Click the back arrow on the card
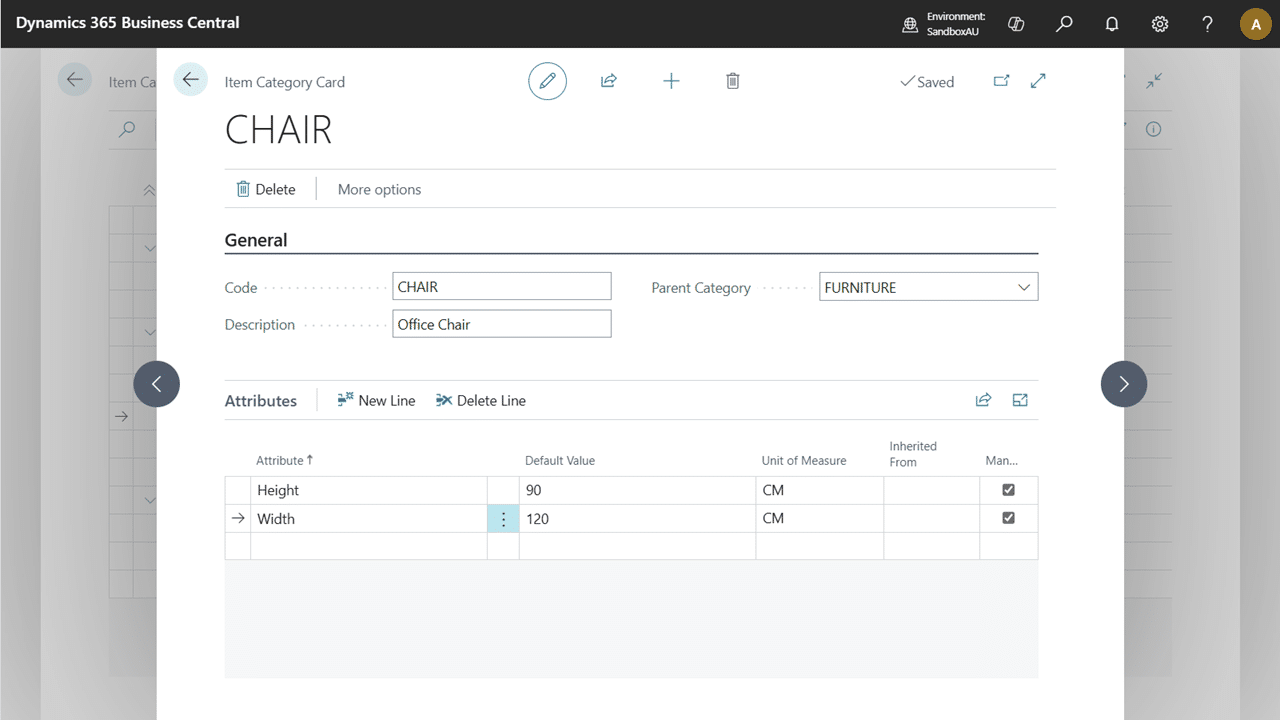1280x720 pixels. click(x=190, y=80)
